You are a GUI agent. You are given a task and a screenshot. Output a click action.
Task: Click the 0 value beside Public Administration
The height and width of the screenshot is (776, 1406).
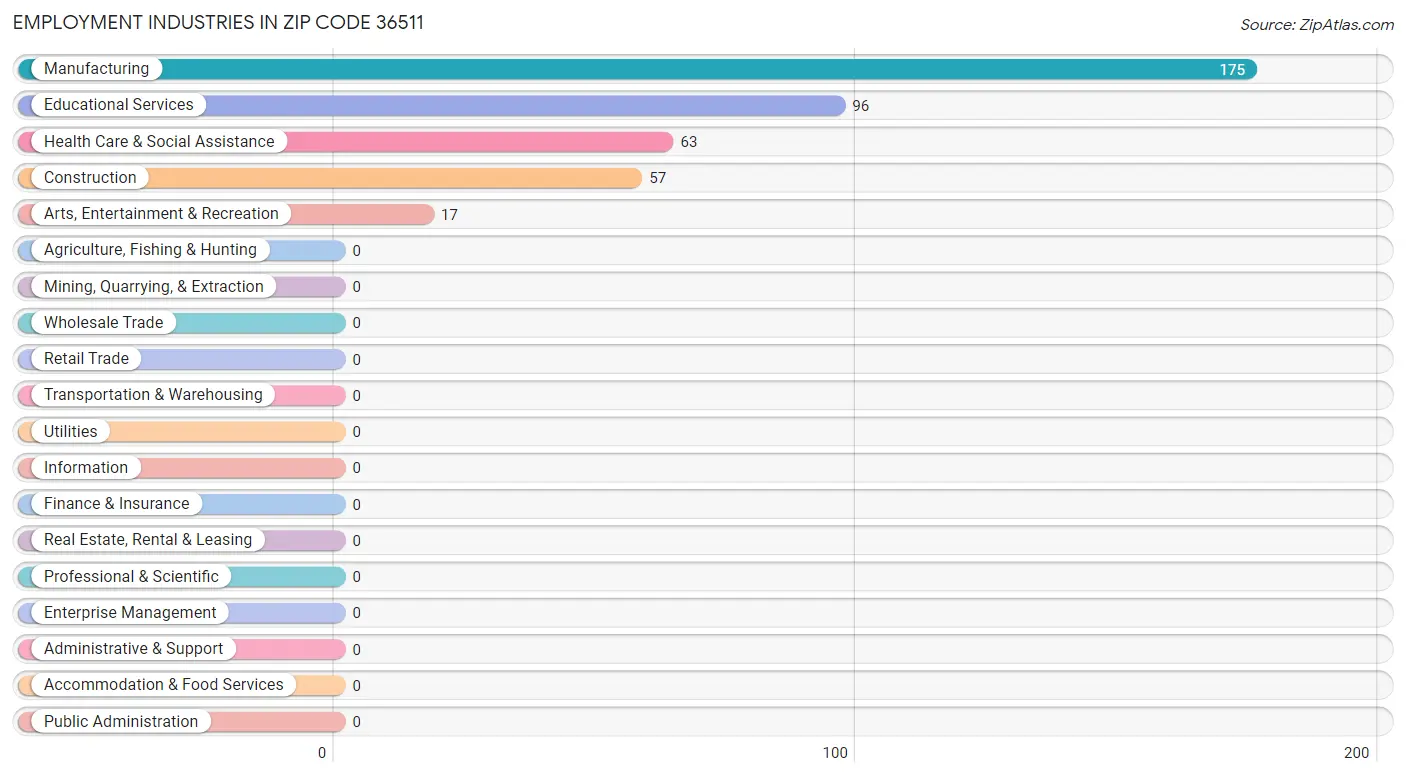pos(357,722)
